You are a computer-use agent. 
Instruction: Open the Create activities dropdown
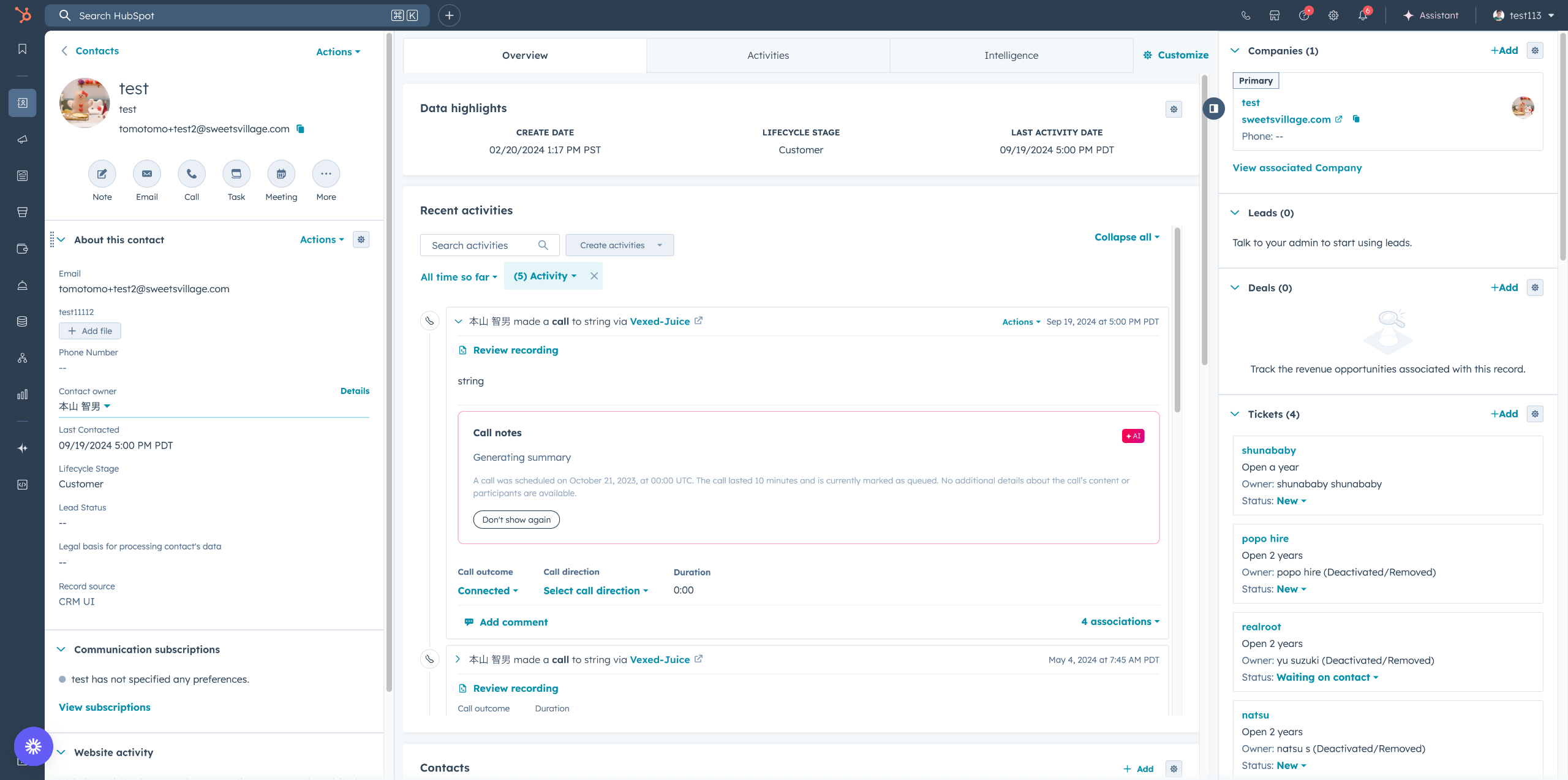619,245
